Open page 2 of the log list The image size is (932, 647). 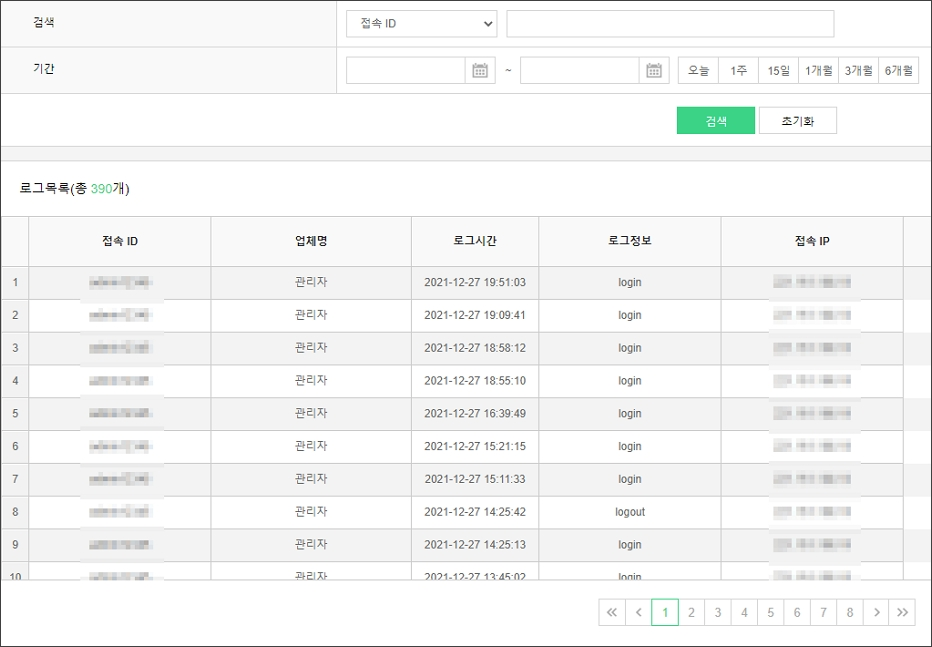pos(691,612)
